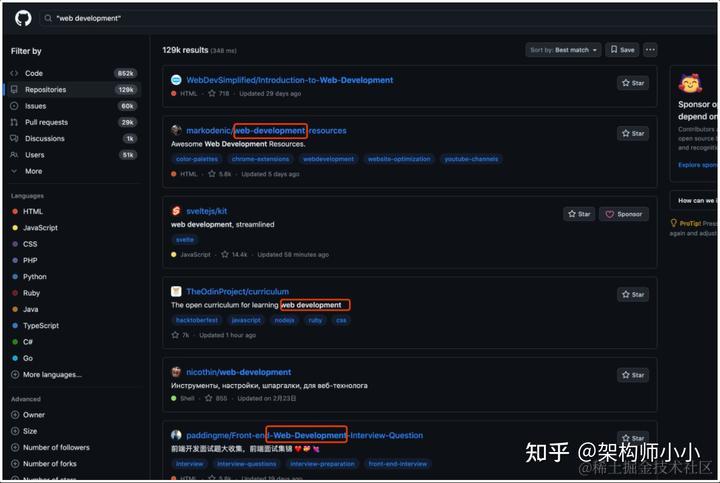Open sveltejs/kit repository
Viewport: 720px width, 483px height.
click(x=207, y=211)
